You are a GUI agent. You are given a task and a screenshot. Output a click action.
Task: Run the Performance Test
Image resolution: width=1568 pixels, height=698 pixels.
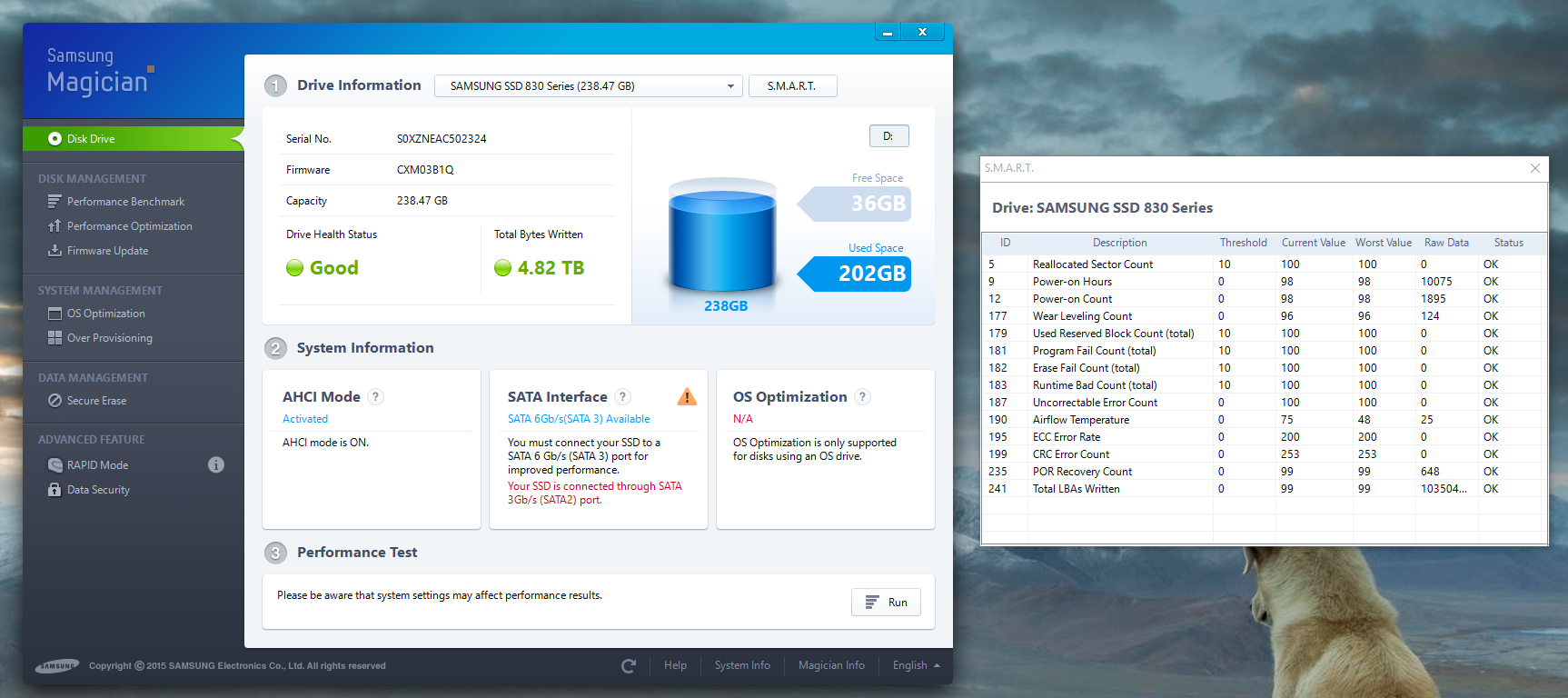point(886,603)
